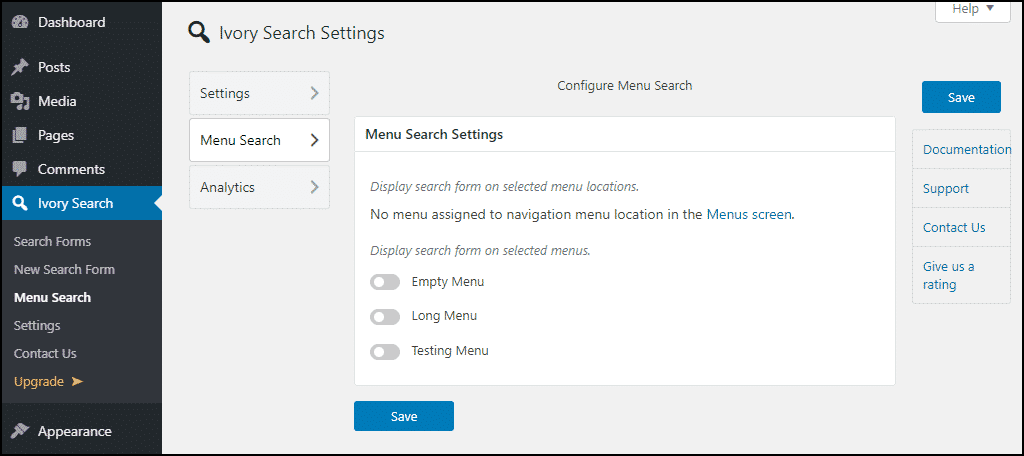
Task: Click the Give us a rating link
Action: [x=948, y=276]
